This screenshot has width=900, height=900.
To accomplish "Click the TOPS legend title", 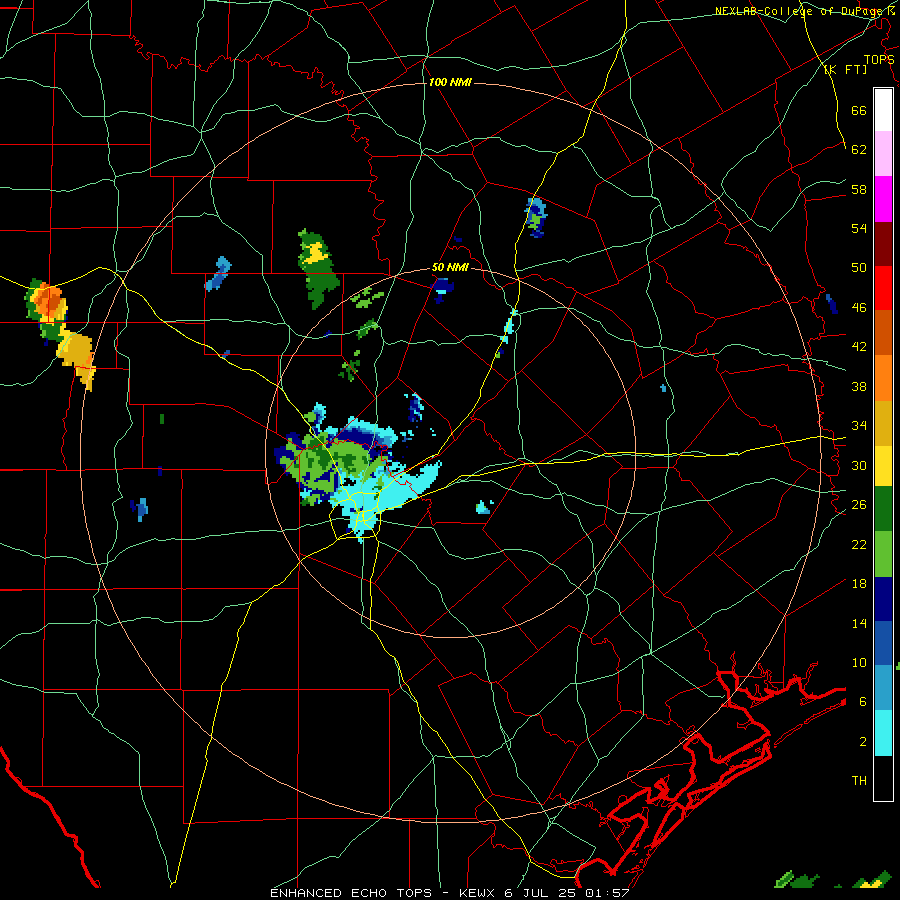I will pos(879,60).
